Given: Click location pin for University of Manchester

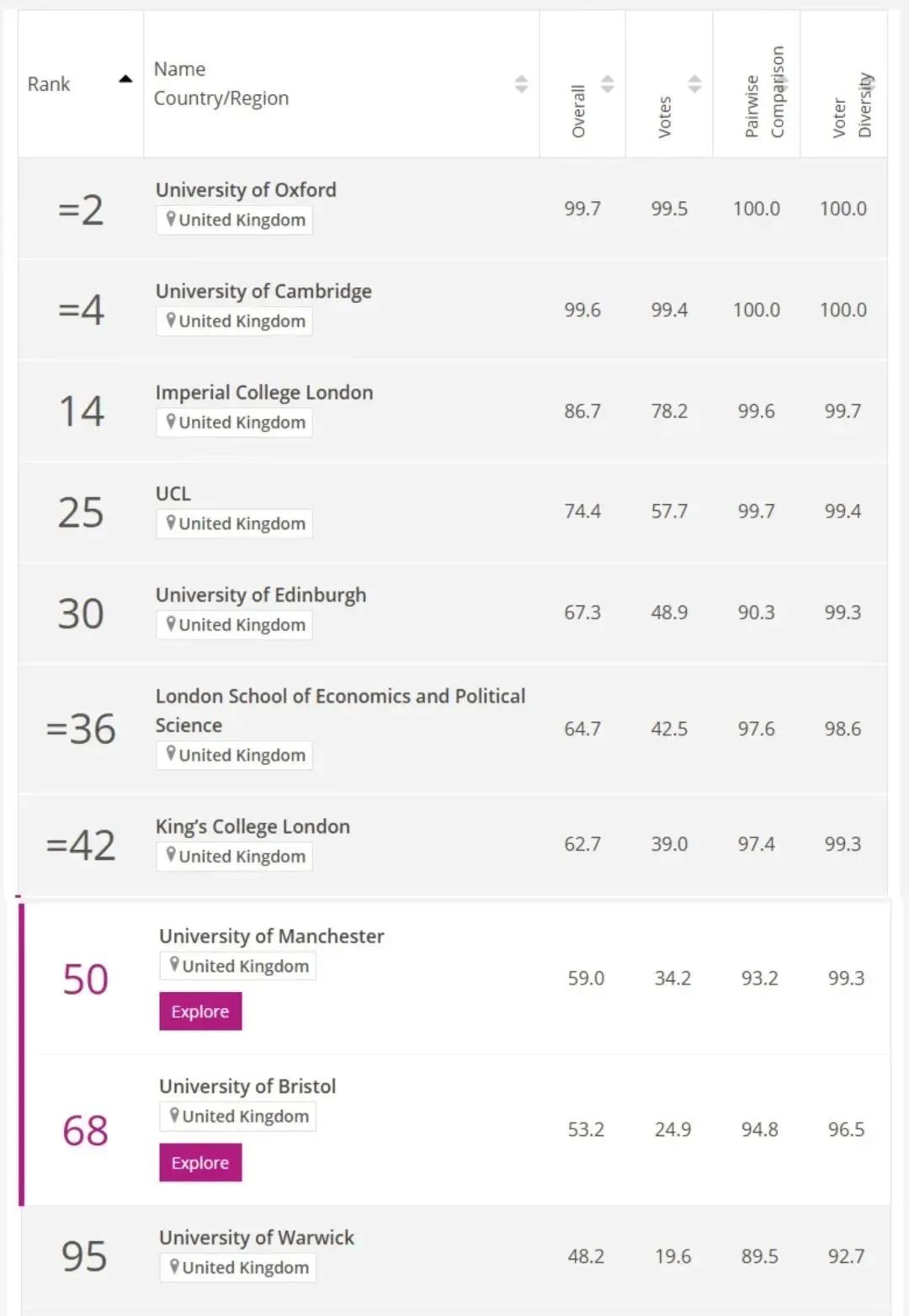Looking at the screenshot, I should [x=174, y=965].
